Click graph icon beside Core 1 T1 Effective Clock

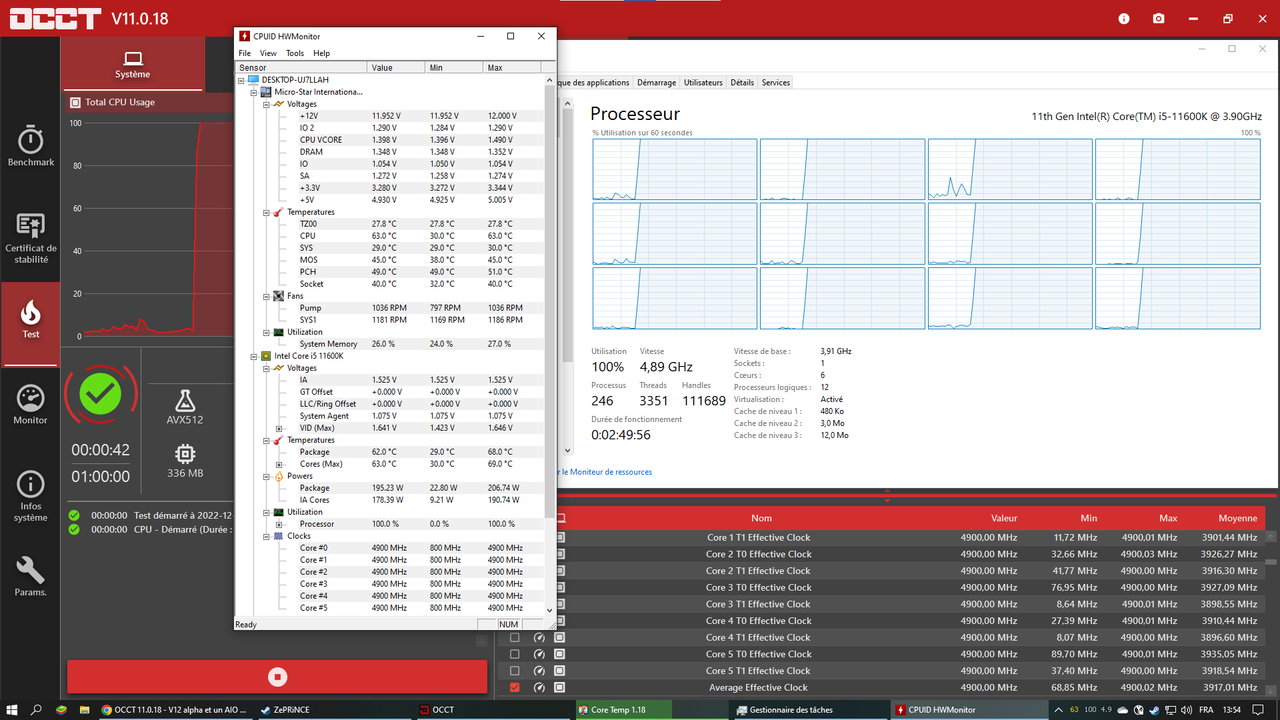[560, 537]
